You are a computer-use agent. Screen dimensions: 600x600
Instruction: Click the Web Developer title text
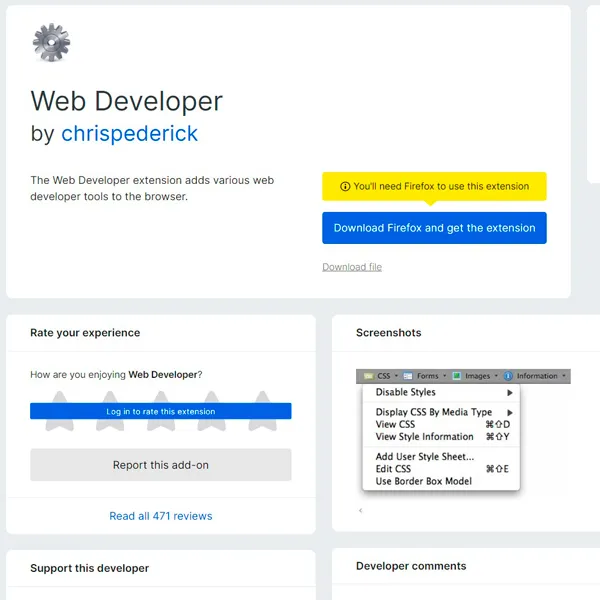(x=127, y=101)
